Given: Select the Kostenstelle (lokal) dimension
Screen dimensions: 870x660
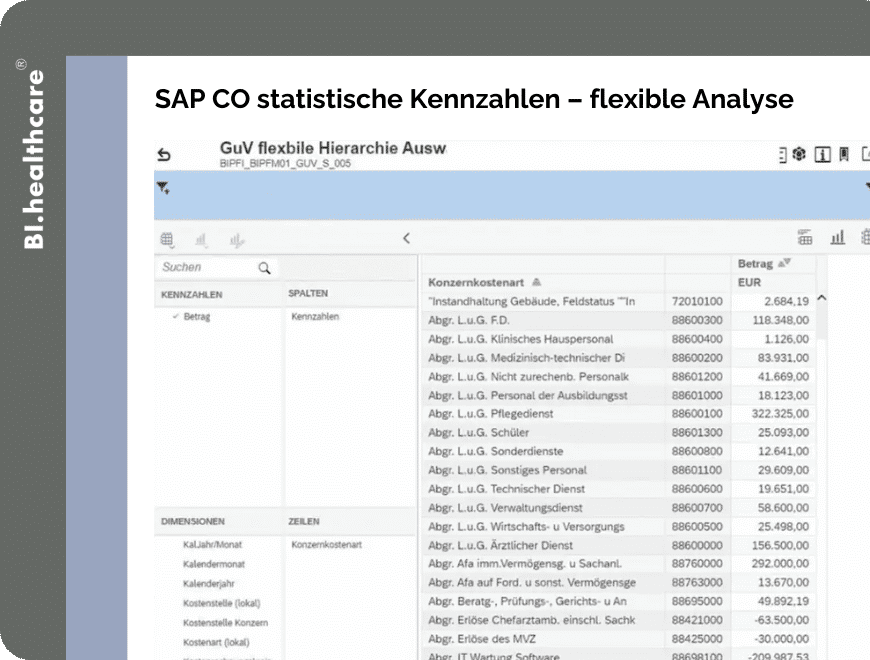Looking at the screenshot, I should coord(221,603).
